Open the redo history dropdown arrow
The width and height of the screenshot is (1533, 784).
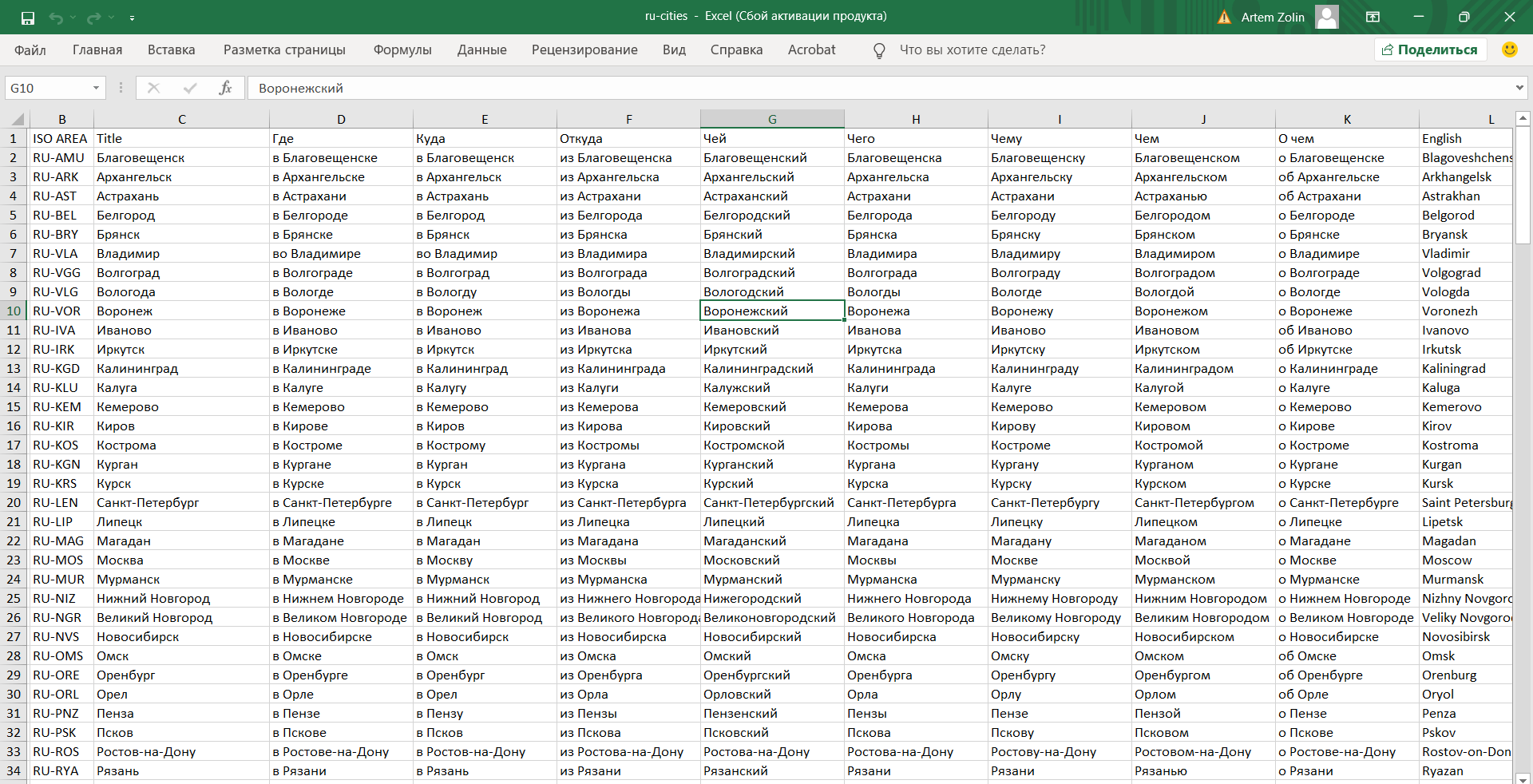click(x=111, y=18)
